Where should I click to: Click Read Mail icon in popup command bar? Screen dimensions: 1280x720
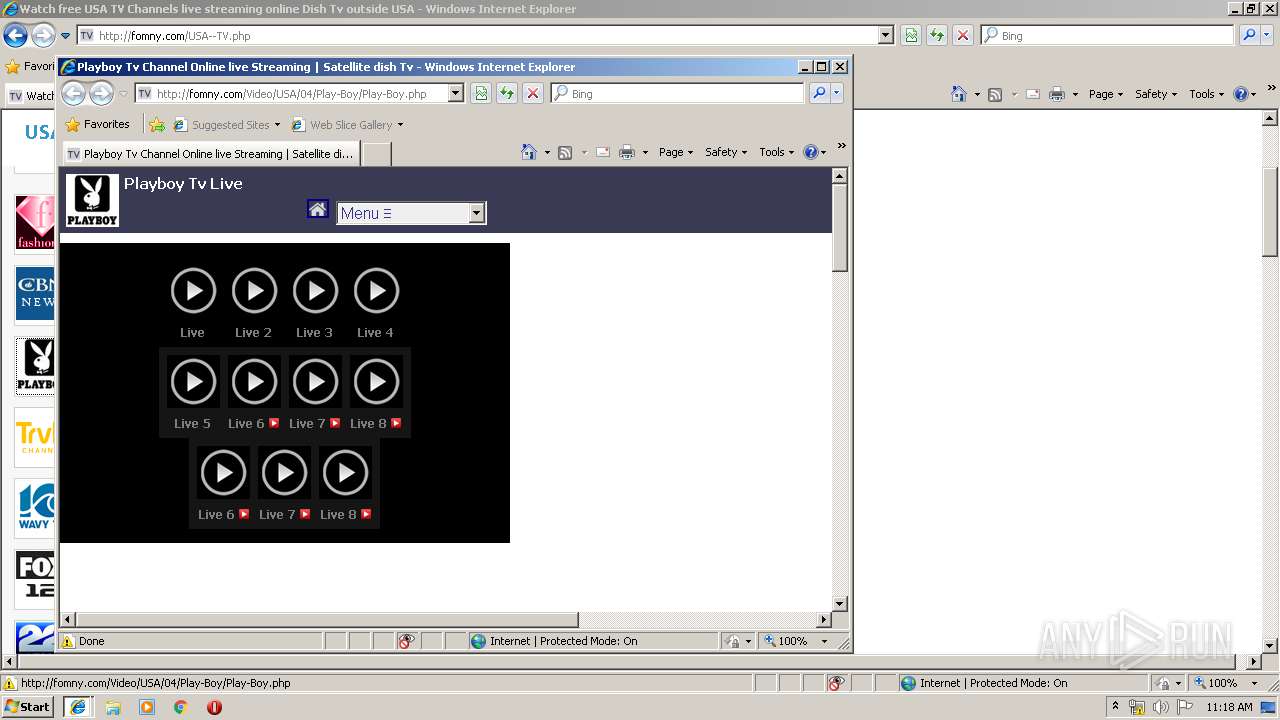[603, 152]
